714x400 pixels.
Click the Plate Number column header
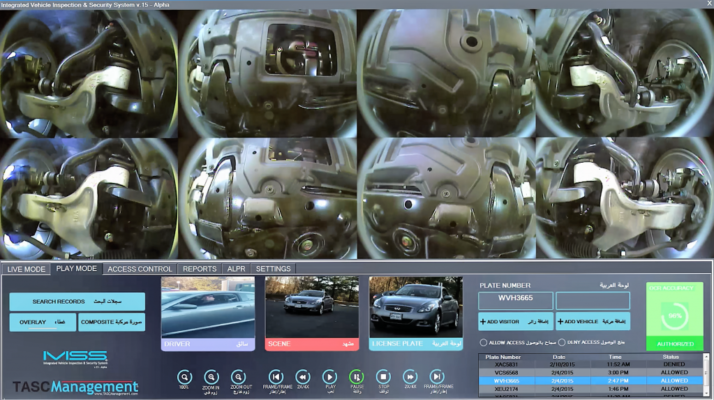tap(503, 357)
